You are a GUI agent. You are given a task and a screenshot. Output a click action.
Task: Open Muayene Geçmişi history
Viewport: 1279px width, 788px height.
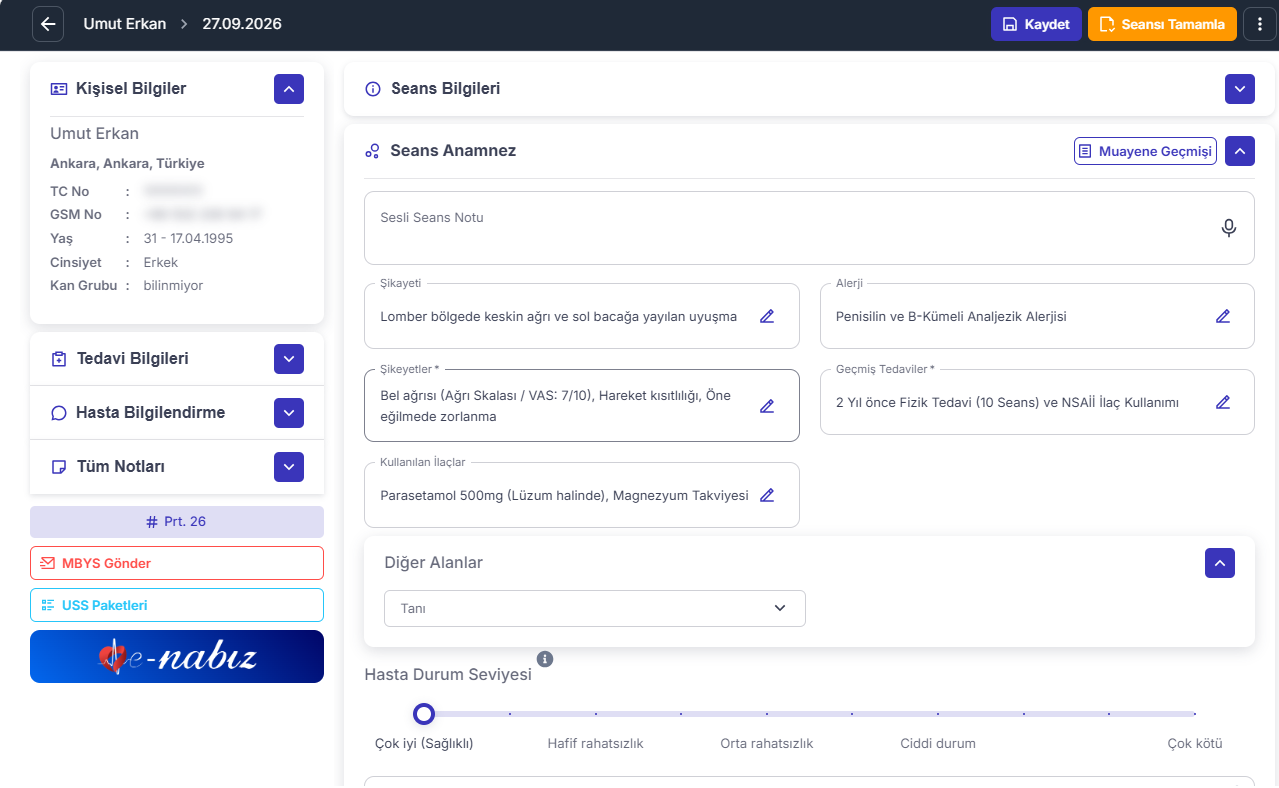tap(1145, 151)
